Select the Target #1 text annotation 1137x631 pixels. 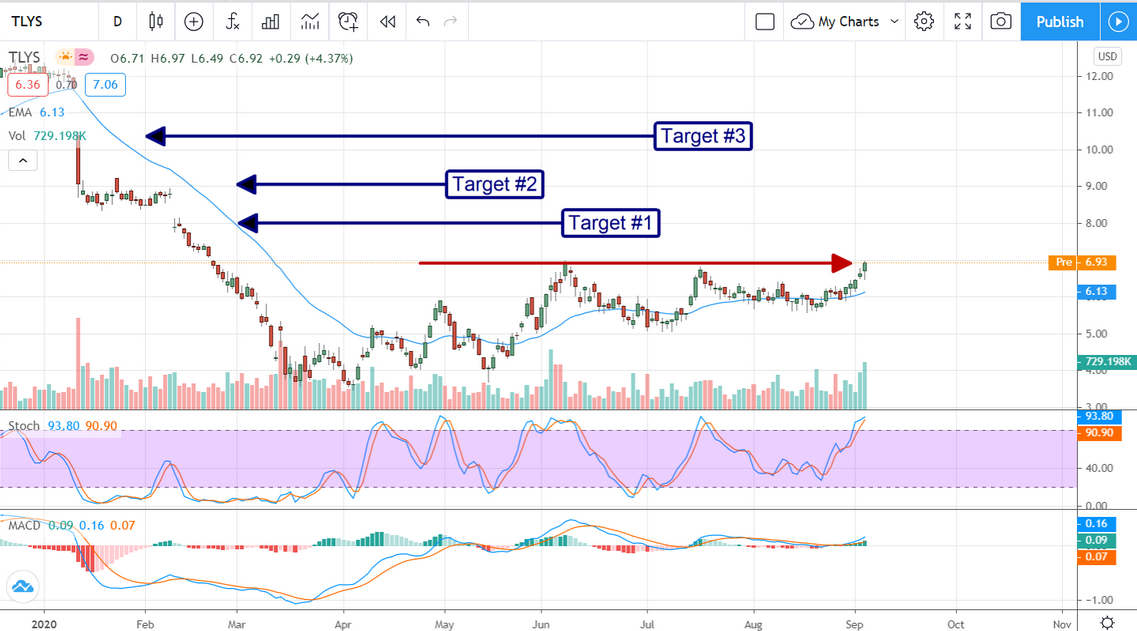coord(611,223)
